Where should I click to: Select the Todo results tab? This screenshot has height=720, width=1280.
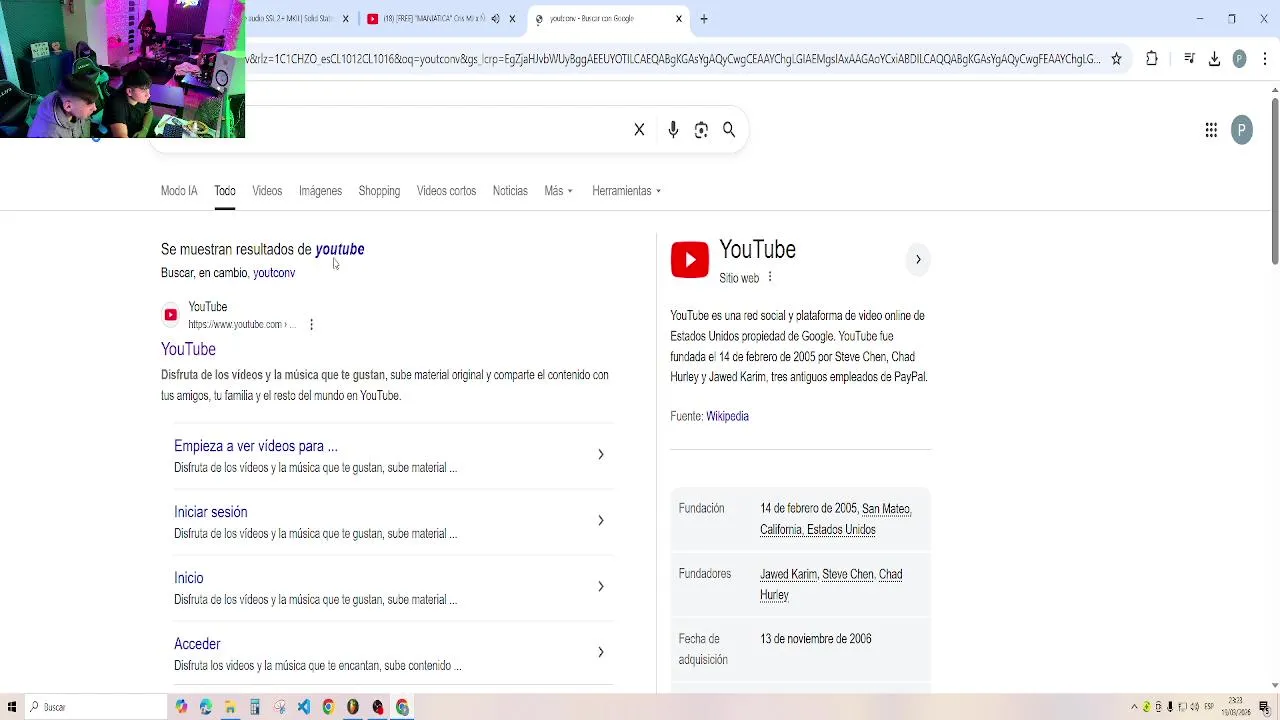pyautogui.click(x=225, y=191)
